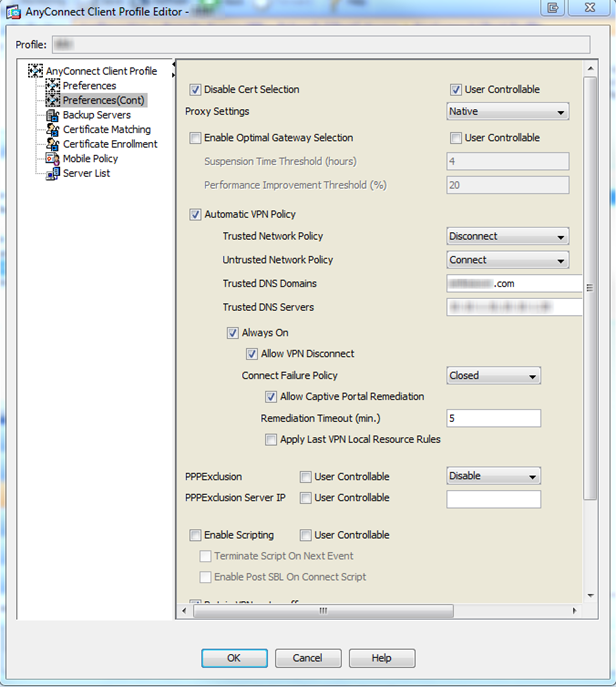Click the Preferences node icon
Image resolution: width=616 pixels, height=687 pixels.
tap(53, 85)
